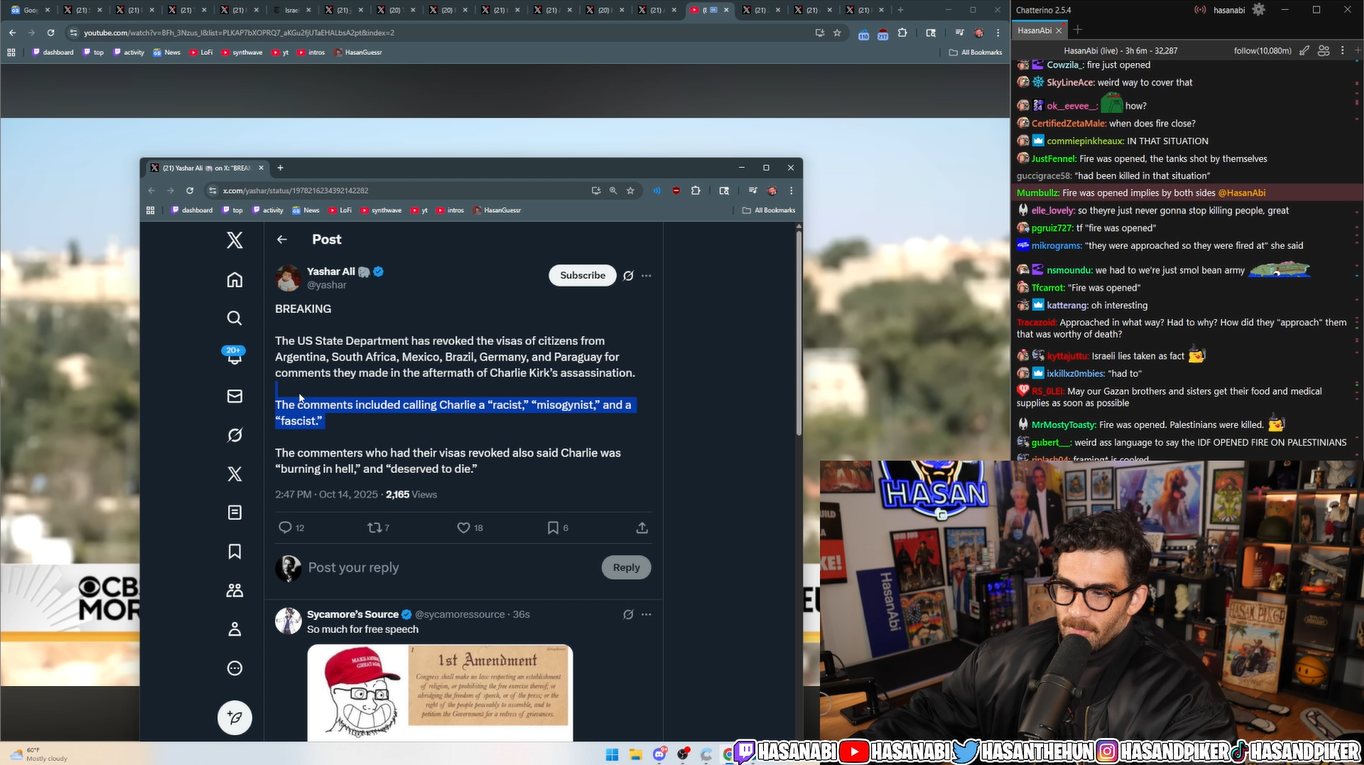
Task: Reload the YouTube page in outer browser
Action: pyautogui.click(x=51, y=32)
